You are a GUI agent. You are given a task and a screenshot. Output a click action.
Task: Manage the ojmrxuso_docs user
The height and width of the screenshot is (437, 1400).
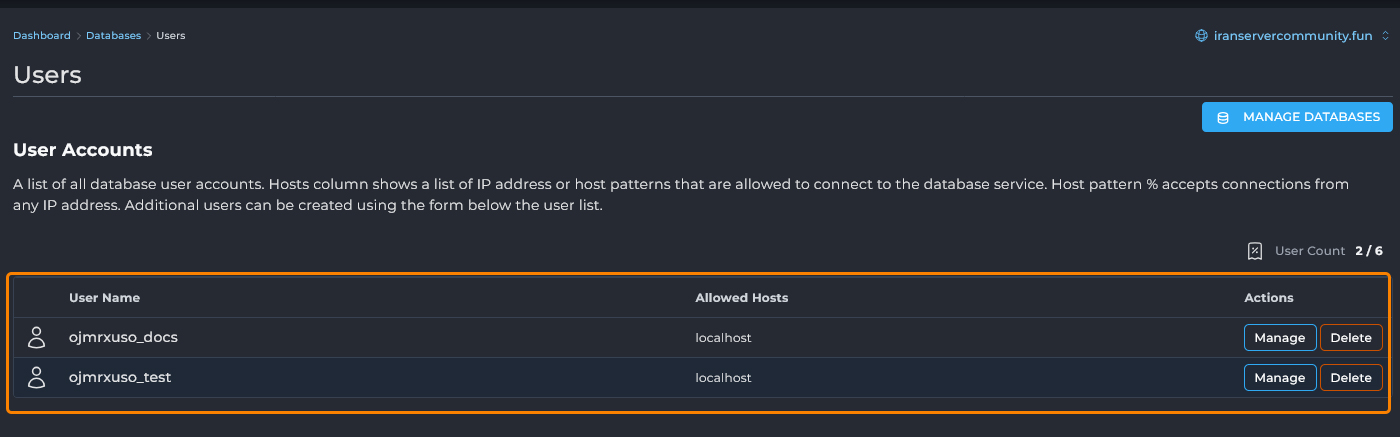1279,338
